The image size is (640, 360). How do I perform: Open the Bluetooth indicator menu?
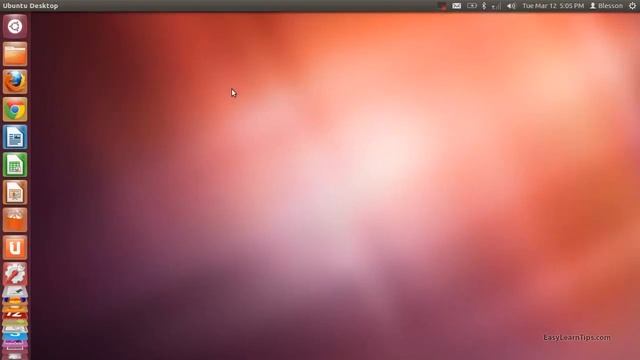point(484,6)
